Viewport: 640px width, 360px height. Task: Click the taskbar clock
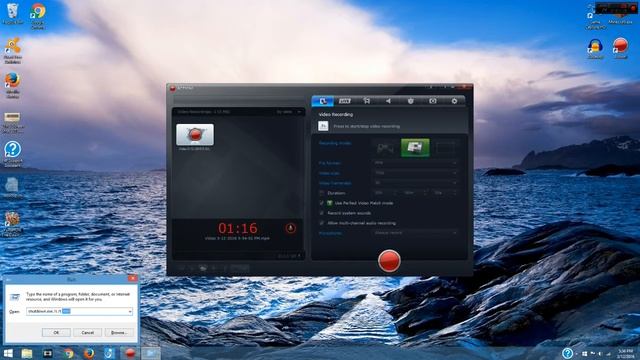[x=625, y=353]
